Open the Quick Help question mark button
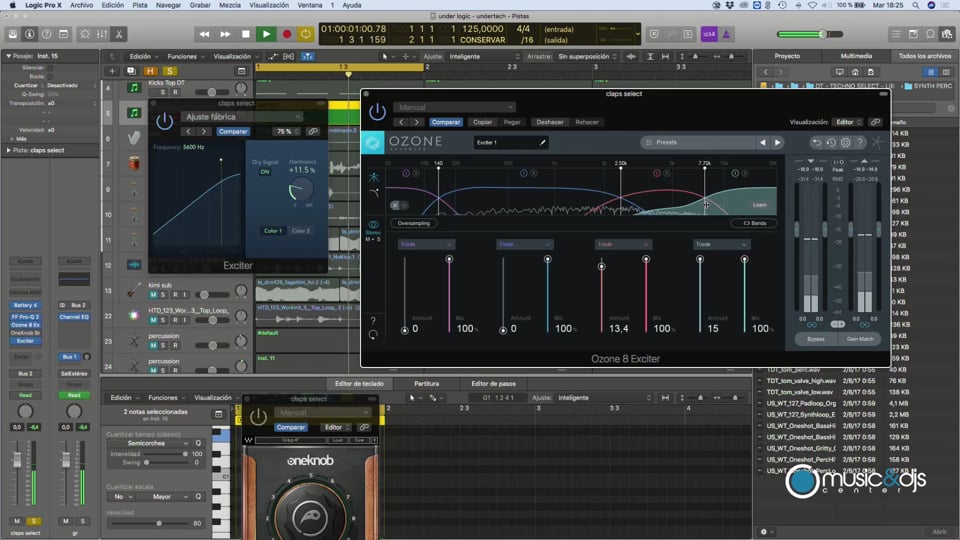This screenshot has height=540, width=960. pos(47,34)
